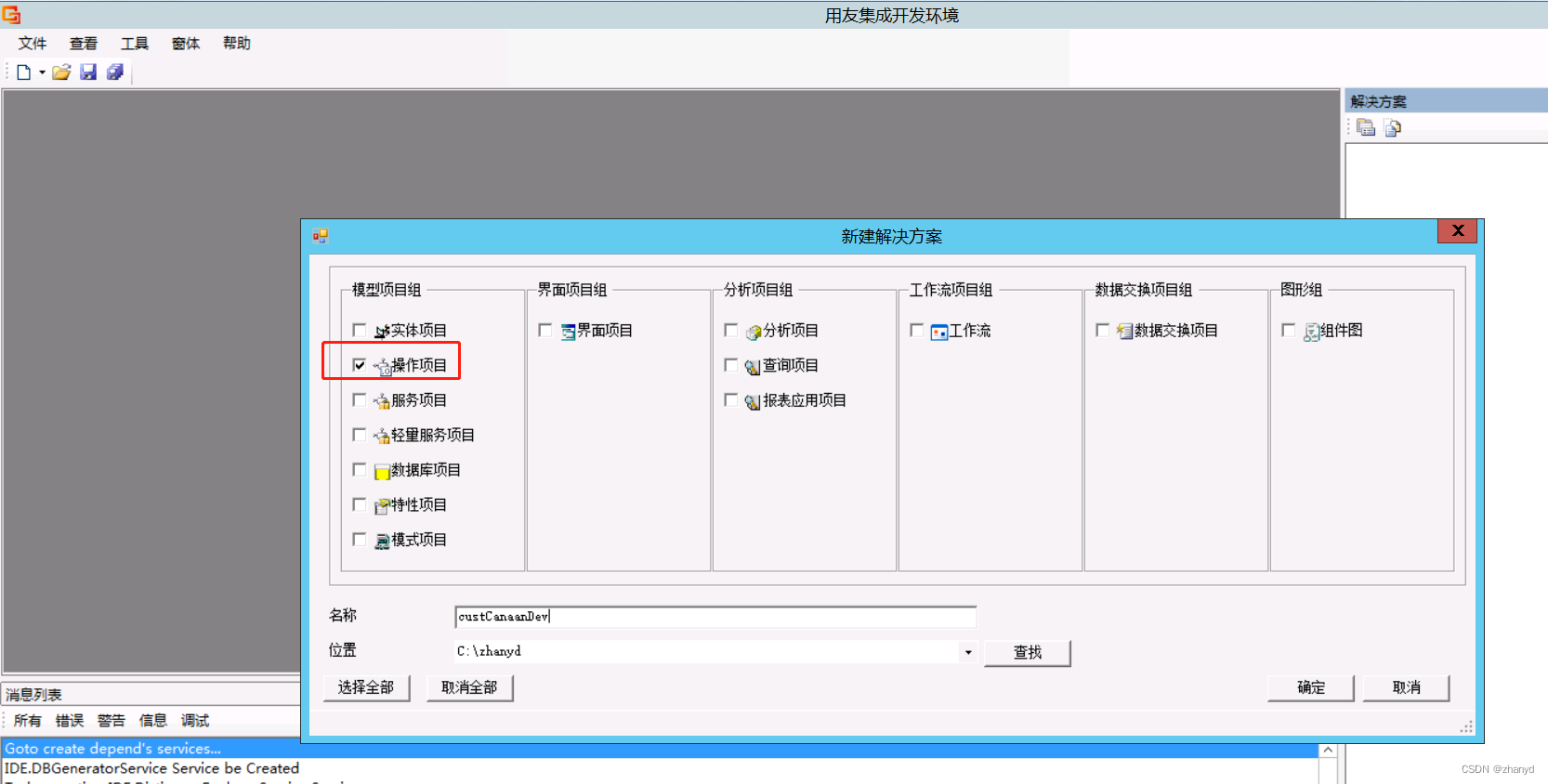Check the 报表应用项目 checkbox

point(731,399)
